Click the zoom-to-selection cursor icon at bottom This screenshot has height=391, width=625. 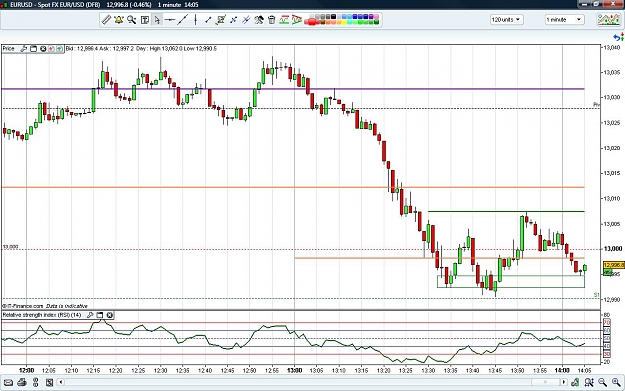click(589, 383)
